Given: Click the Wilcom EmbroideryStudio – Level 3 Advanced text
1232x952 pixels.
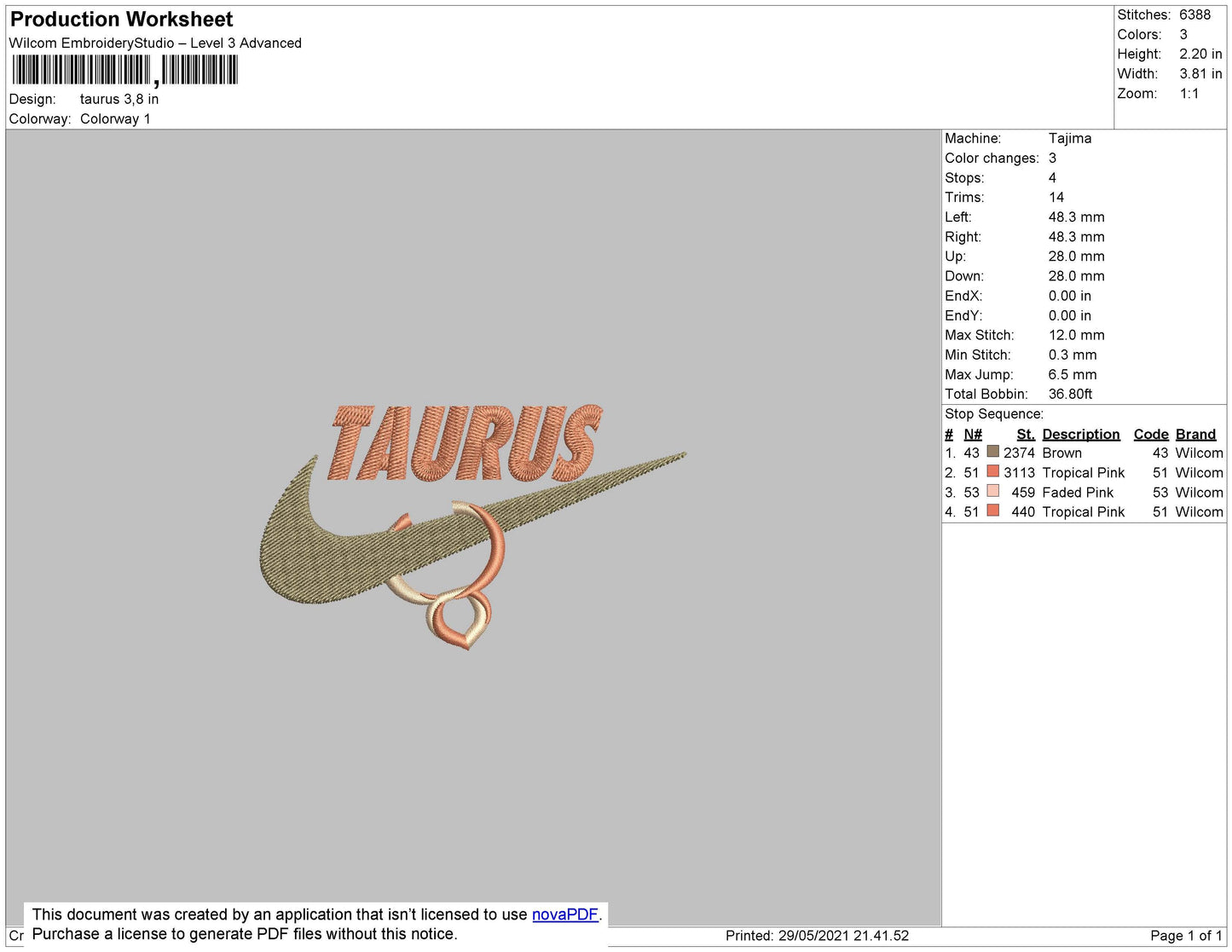Looking at the screenshot, I should click(155, 43).
